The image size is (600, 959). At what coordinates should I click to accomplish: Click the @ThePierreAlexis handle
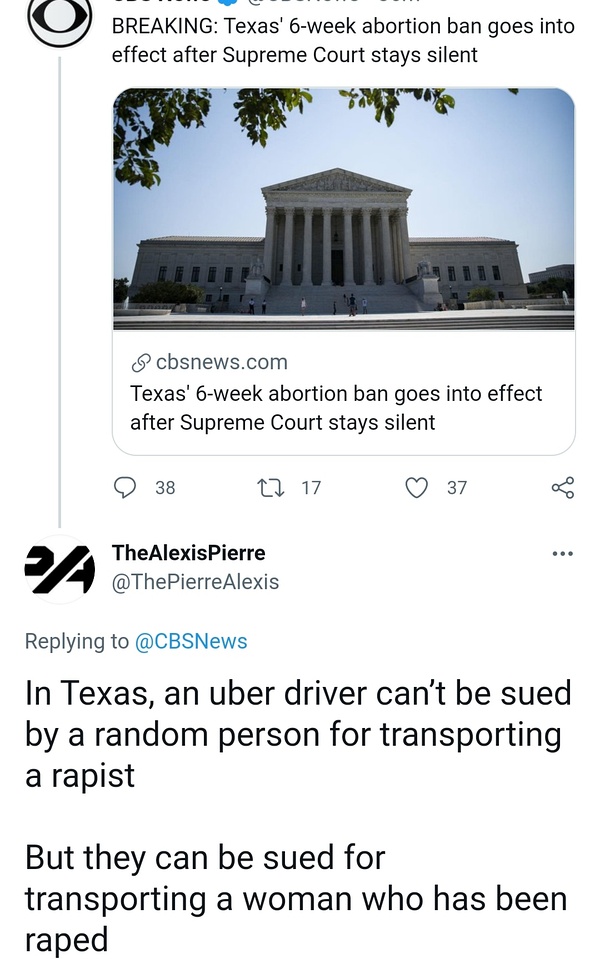click(196, 581)
